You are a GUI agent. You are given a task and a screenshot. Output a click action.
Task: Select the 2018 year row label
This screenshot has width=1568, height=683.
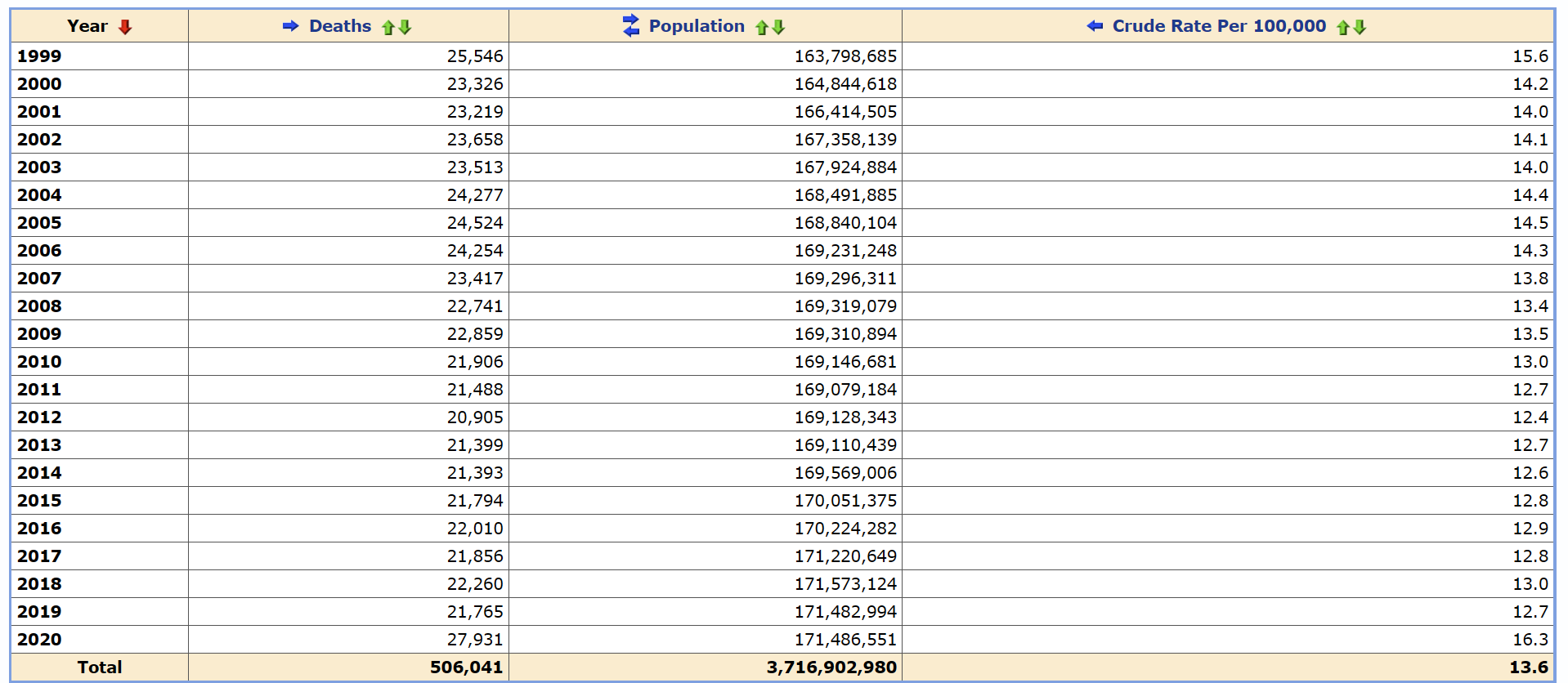coord(39,584)
